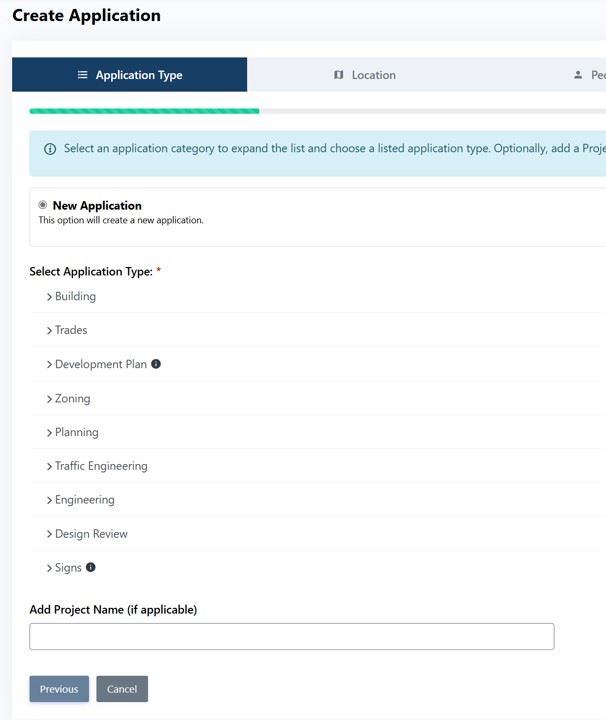Switch to the Location tab
Screen dimensions: 606x720
click(x=365, y=75)
